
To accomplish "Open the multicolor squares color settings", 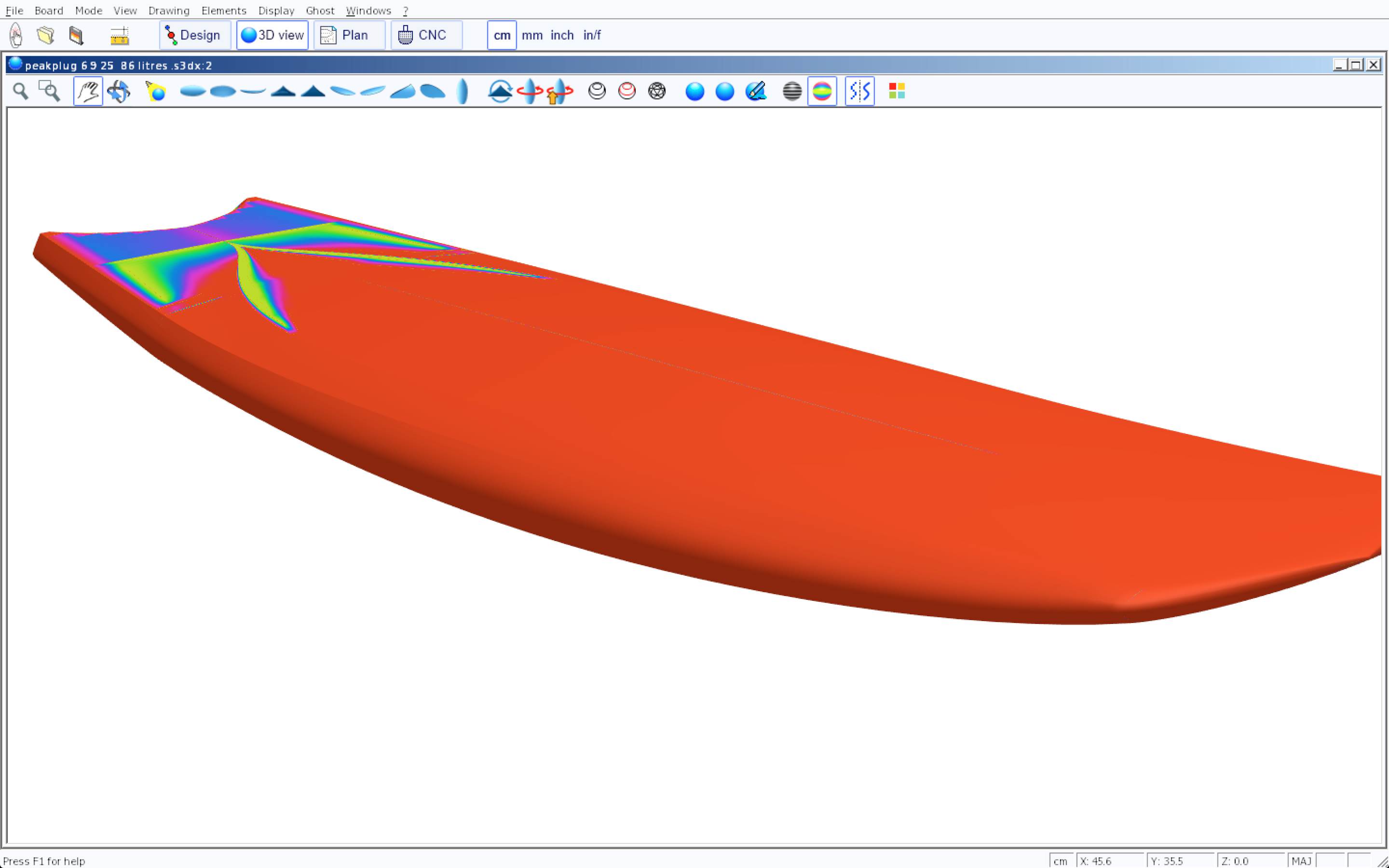I will [897, 91].
